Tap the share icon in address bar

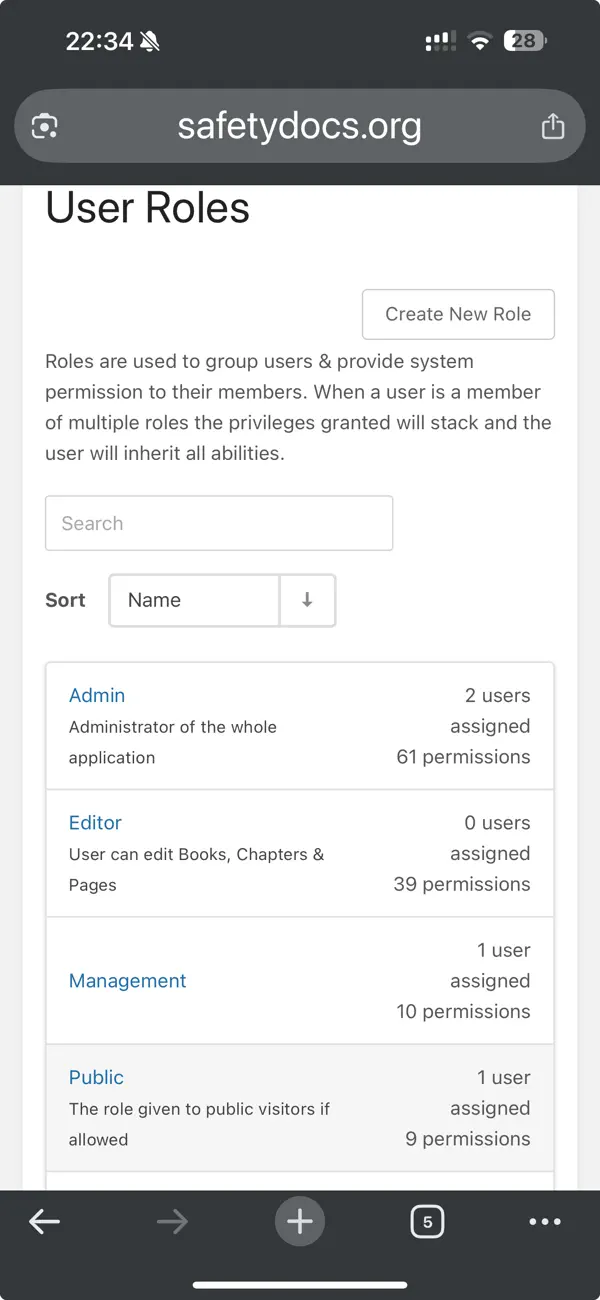552,127
